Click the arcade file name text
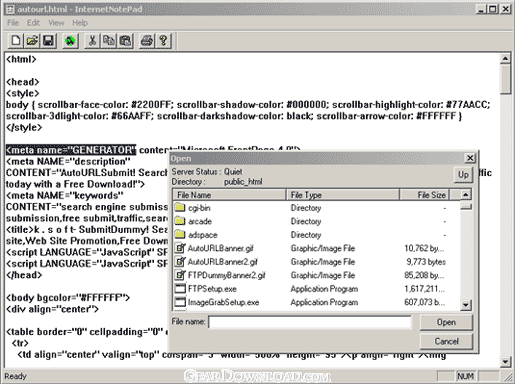The image size is (515, 384). pyautogui.click(x=200, y=221)
